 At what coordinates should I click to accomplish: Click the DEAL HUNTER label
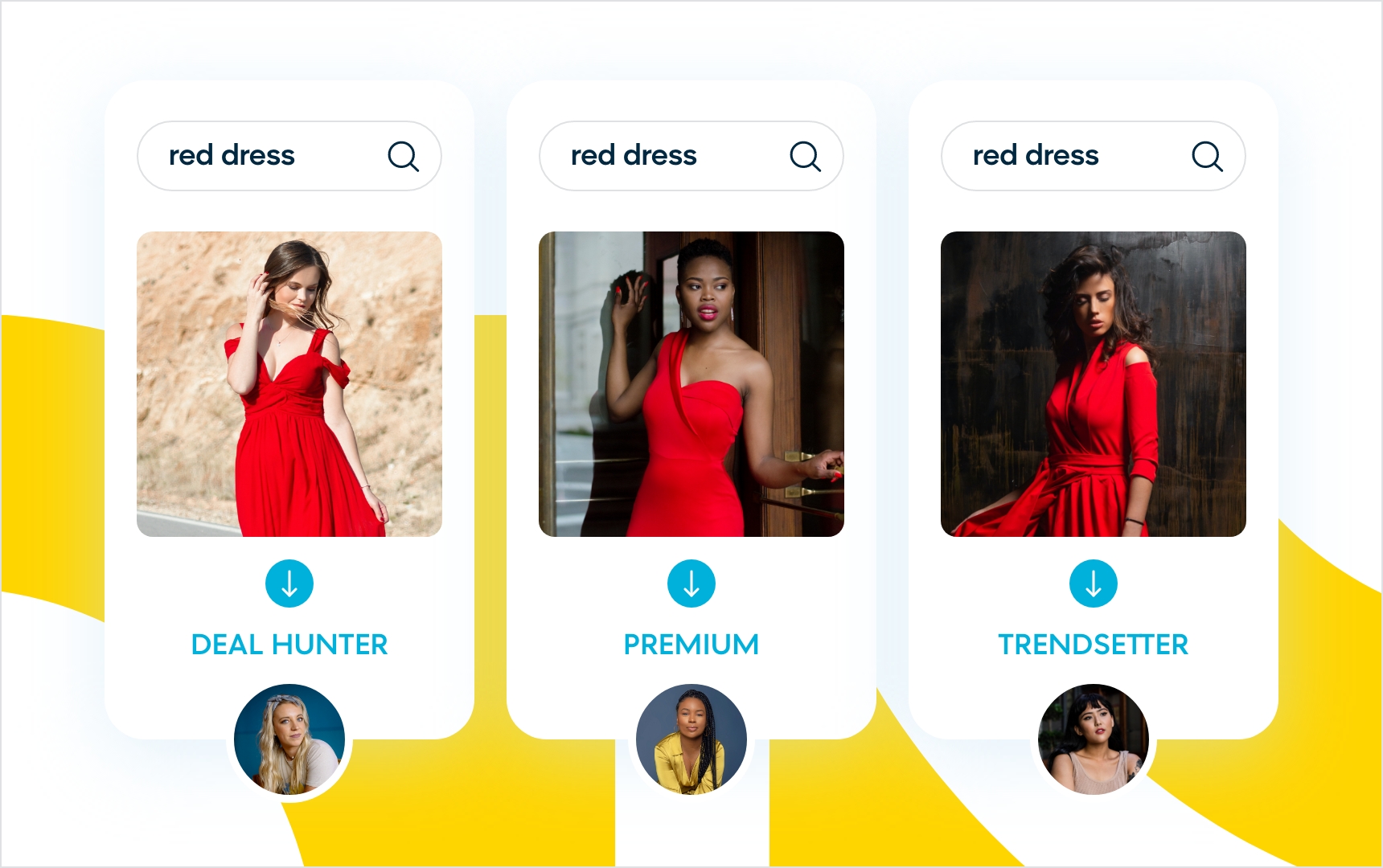click(289, 645)
